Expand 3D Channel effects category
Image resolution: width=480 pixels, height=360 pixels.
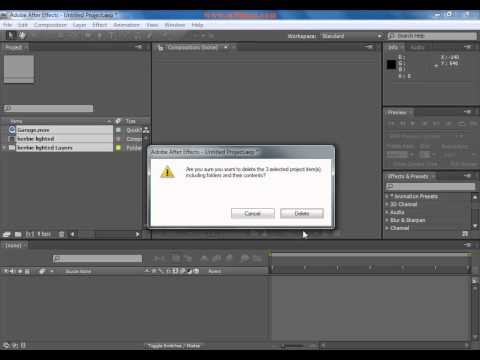pyautogui.click(x=387, y=204)
